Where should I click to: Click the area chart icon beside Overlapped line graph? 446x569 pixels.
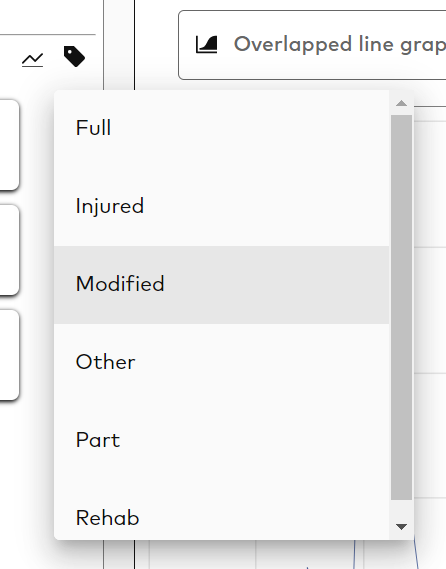(206, 45)
